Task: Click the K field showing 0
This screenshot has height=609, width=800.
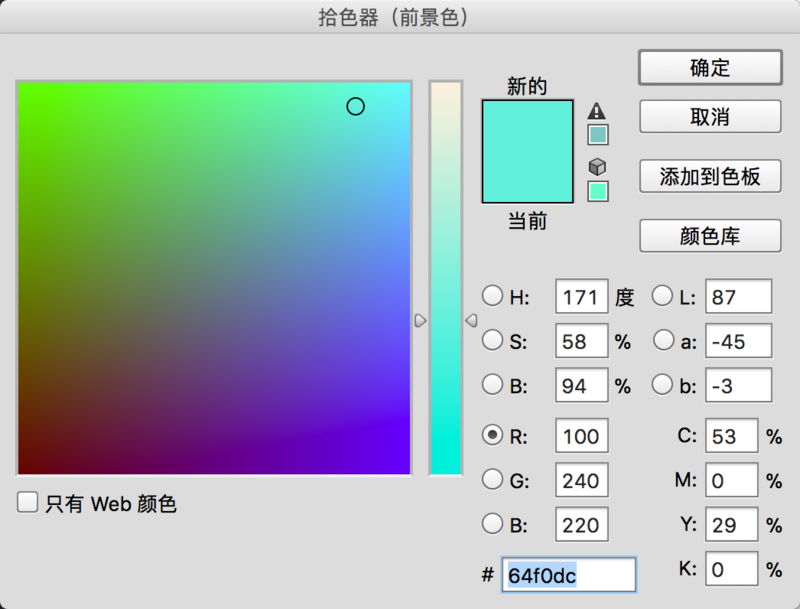Action: 732,569
